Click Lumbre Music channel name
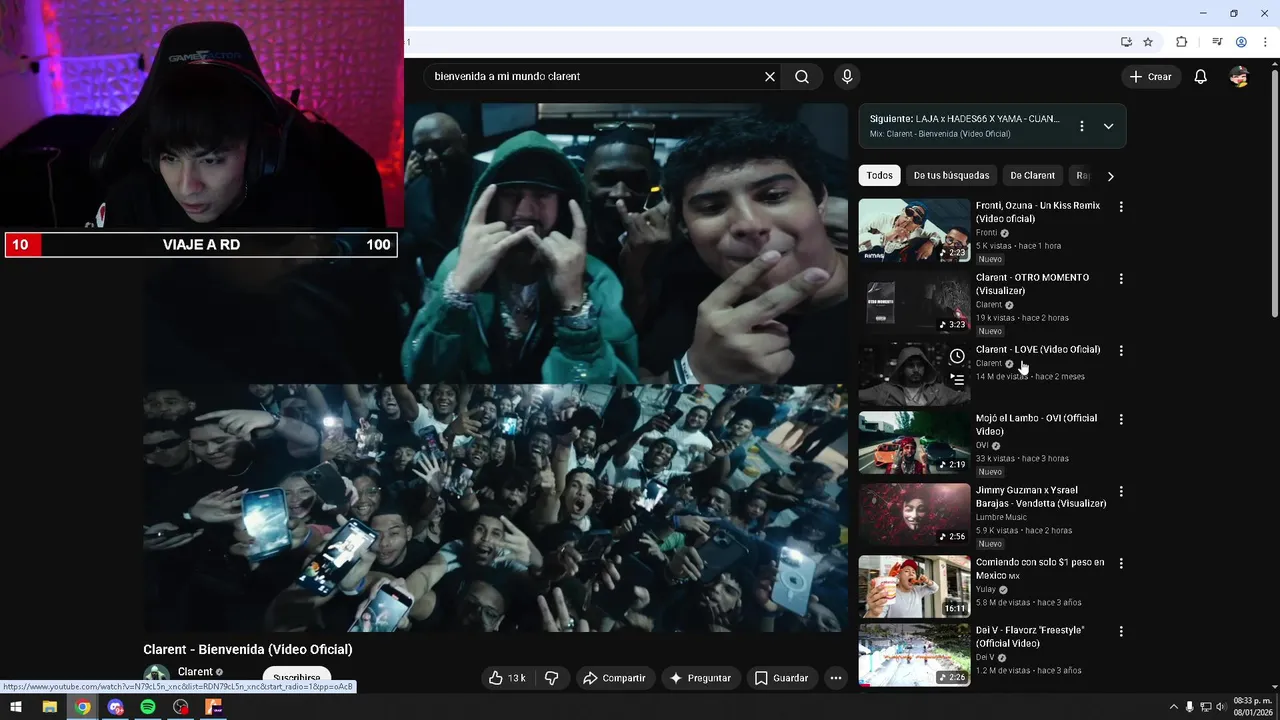Image resolution: width=1280 pixels, height=720 pixels. point(1001,517)
